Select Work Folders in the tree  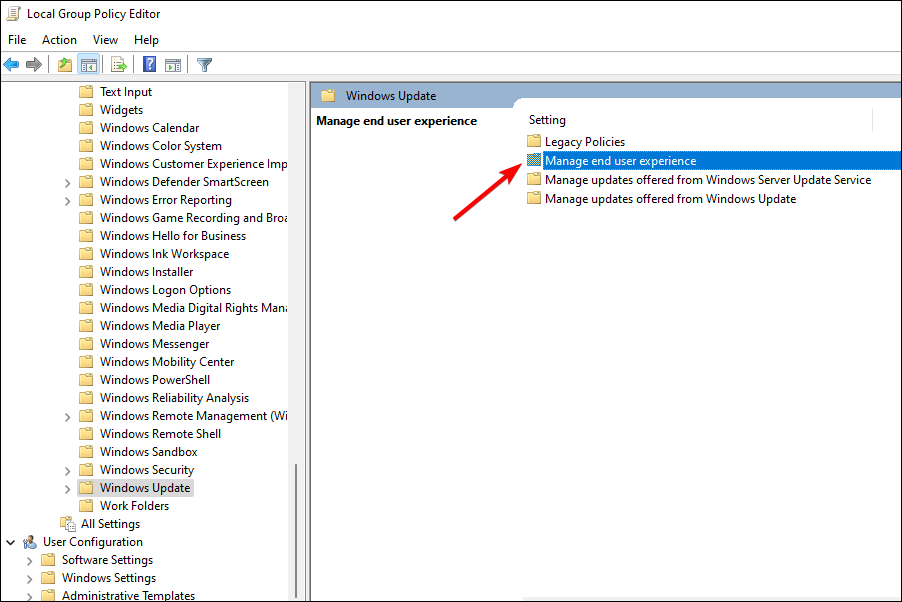coord(134,506)
